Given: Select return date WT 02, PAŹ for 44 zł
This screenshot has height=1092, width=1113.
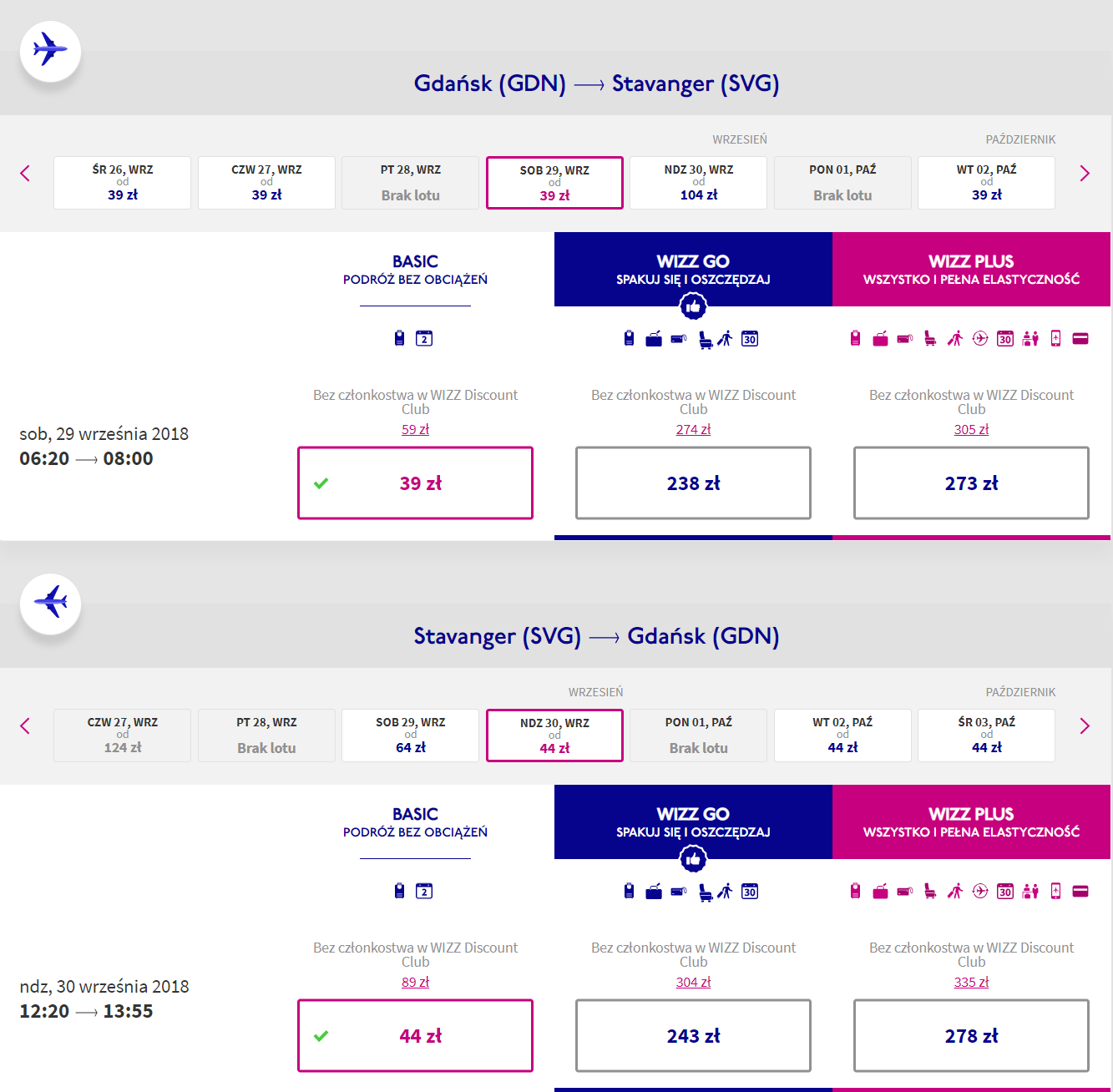Looking at the screenshot, I should click(842, 735).
